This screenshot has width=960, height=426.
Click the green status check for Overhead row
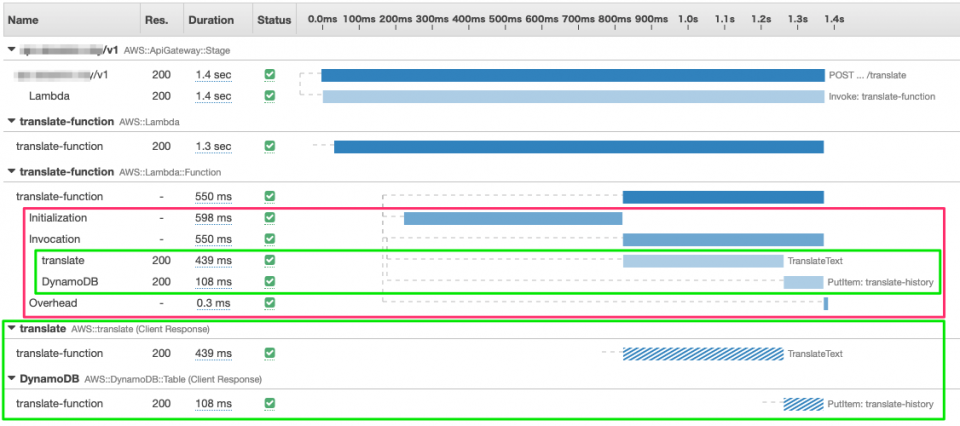click(269, 303)
